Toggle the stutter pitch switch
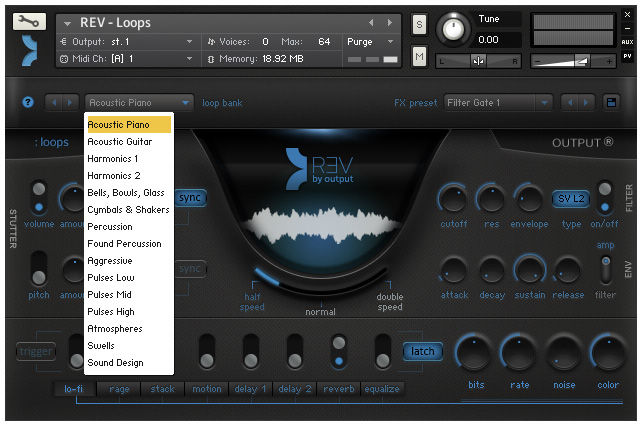The image size is (642, 426). pyautogui.click(x=38, y=269)
